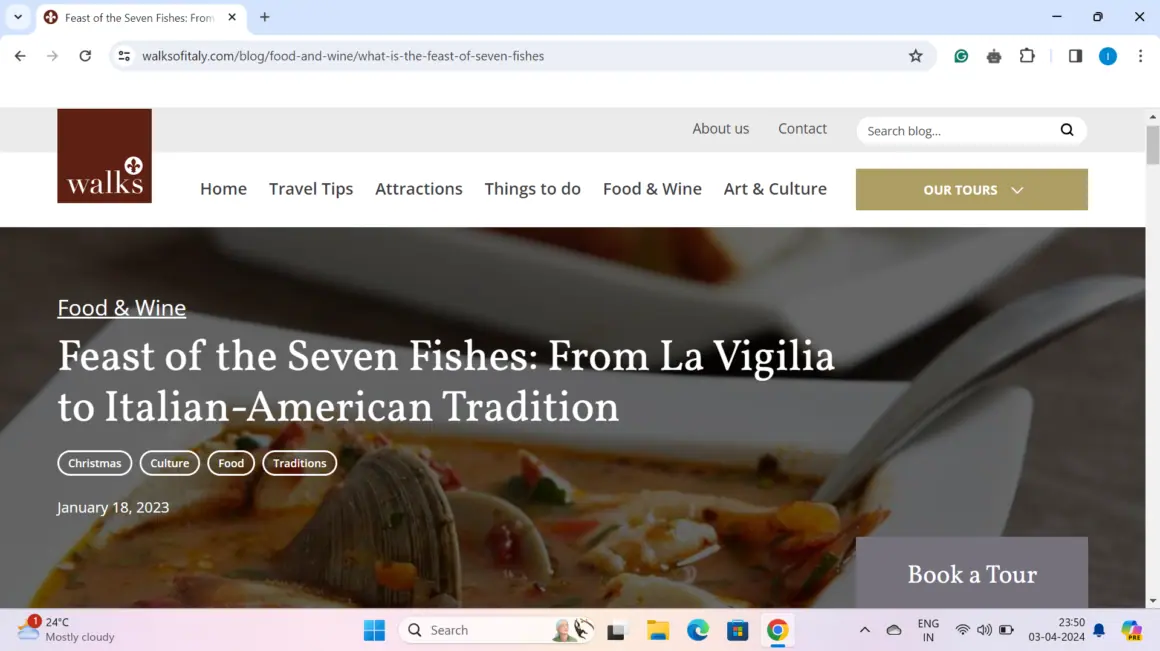Click the address bar URL
This screenshot has width=1160, height=651.
click(x=343, y=56)
